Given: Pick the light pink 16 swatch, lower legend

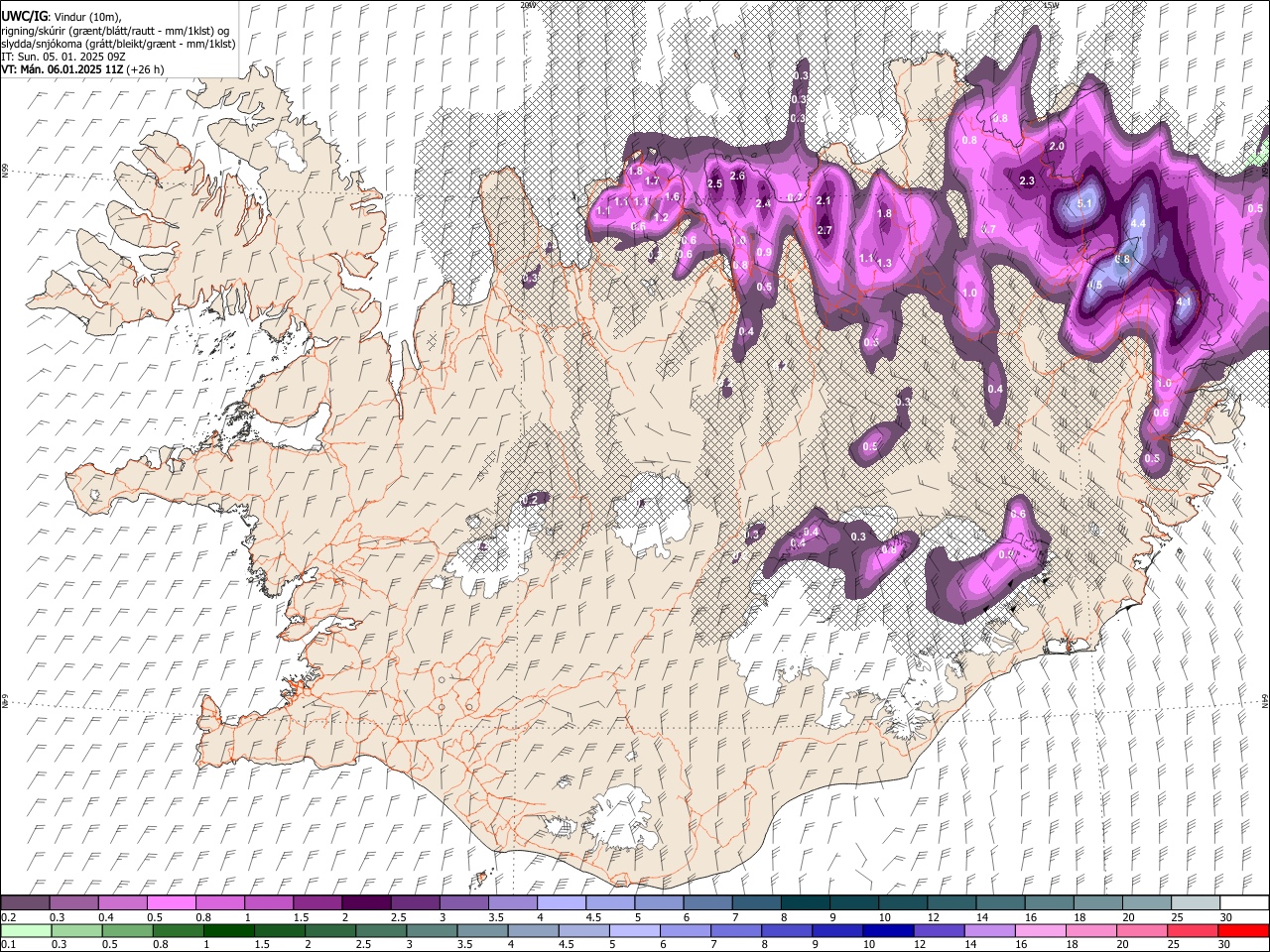Looking at the screenshot, I should (1039, 930).
